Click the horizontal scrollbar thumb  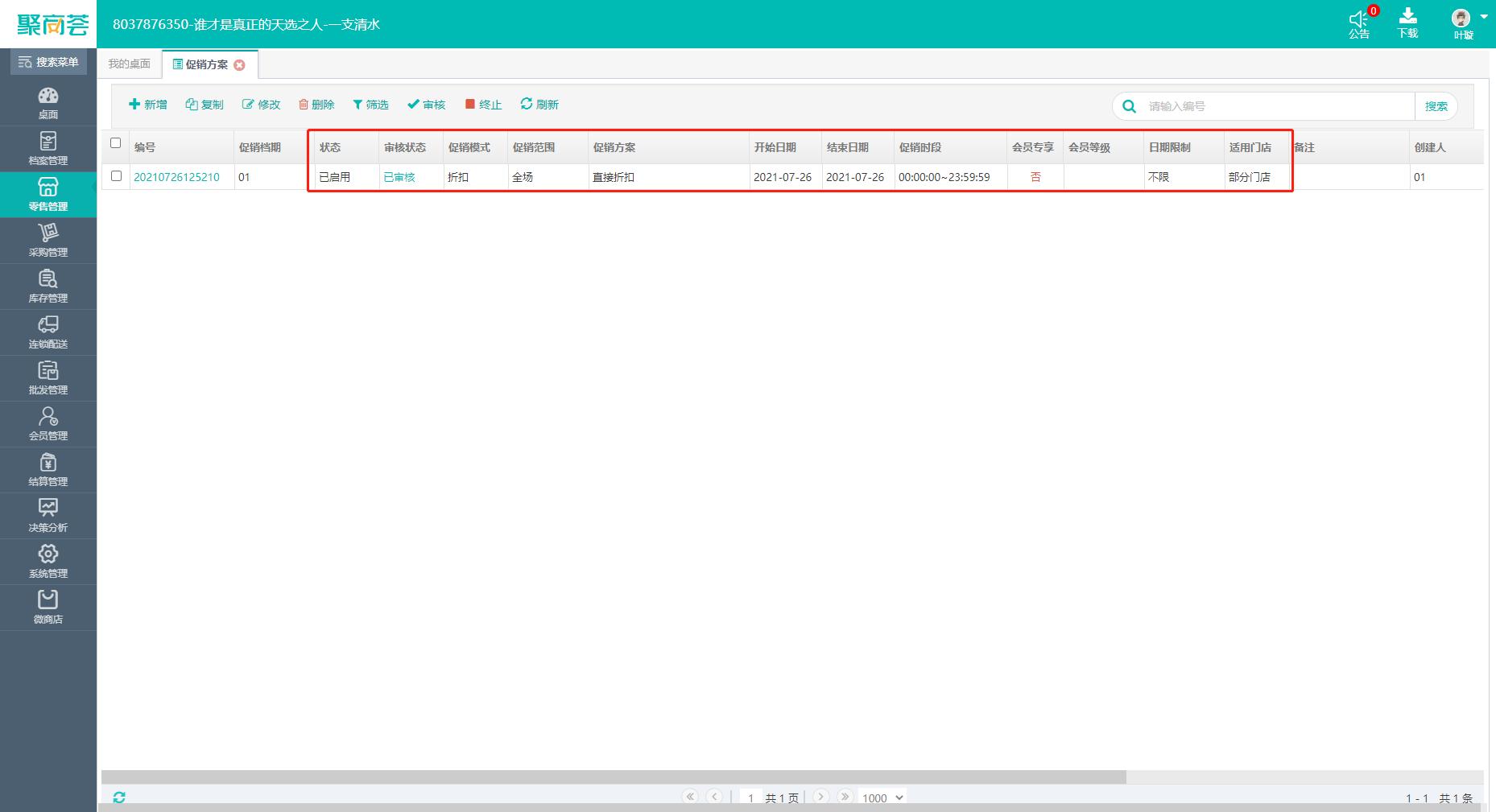click(614, 777)
